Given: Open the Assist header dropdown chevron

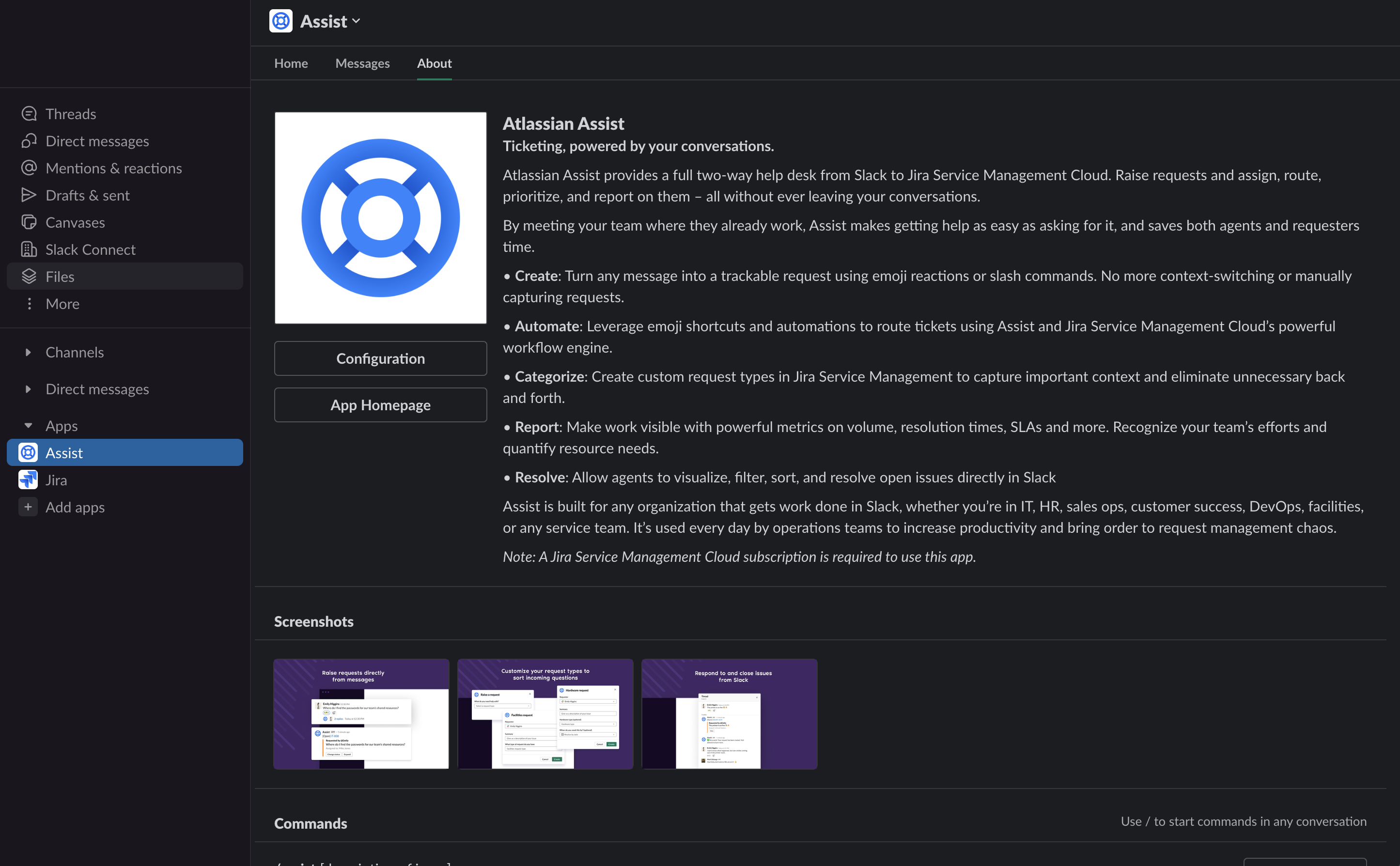Looking at the screenshot, I should click(x=357, y=21).
